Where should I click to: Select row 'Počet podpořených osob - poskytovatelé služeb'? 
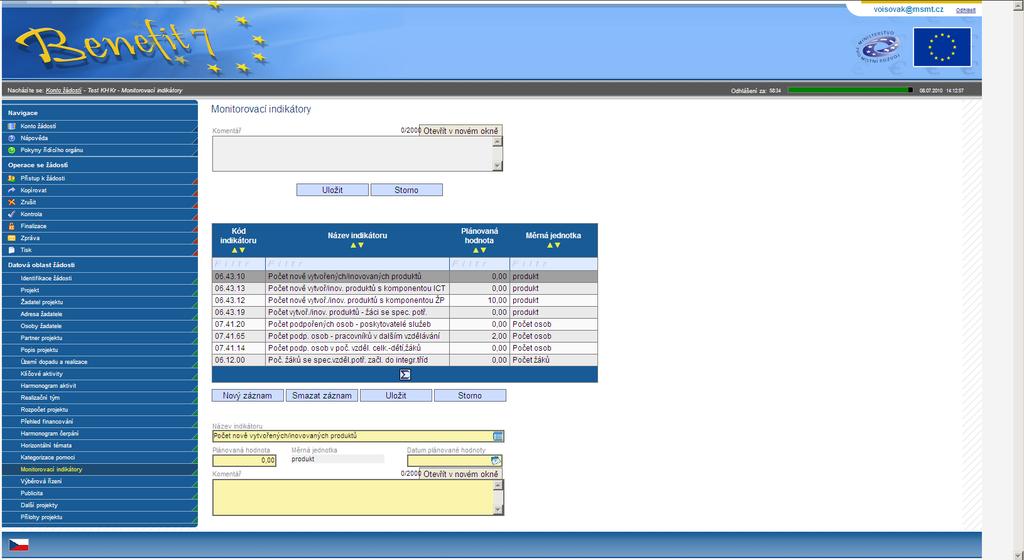click(405, 324)
